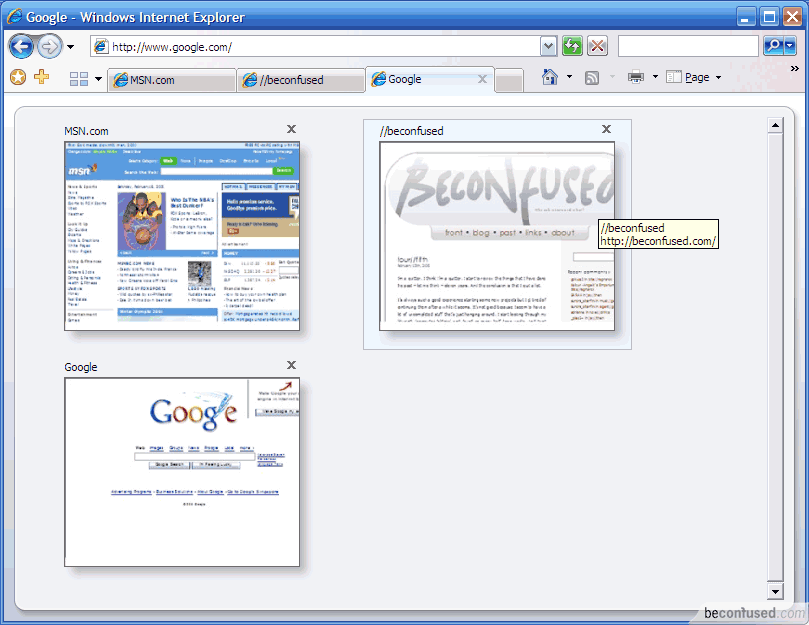Screen dimensions: 809x625
Task: Click the red Stop loading button
Action: coord(598,46)
